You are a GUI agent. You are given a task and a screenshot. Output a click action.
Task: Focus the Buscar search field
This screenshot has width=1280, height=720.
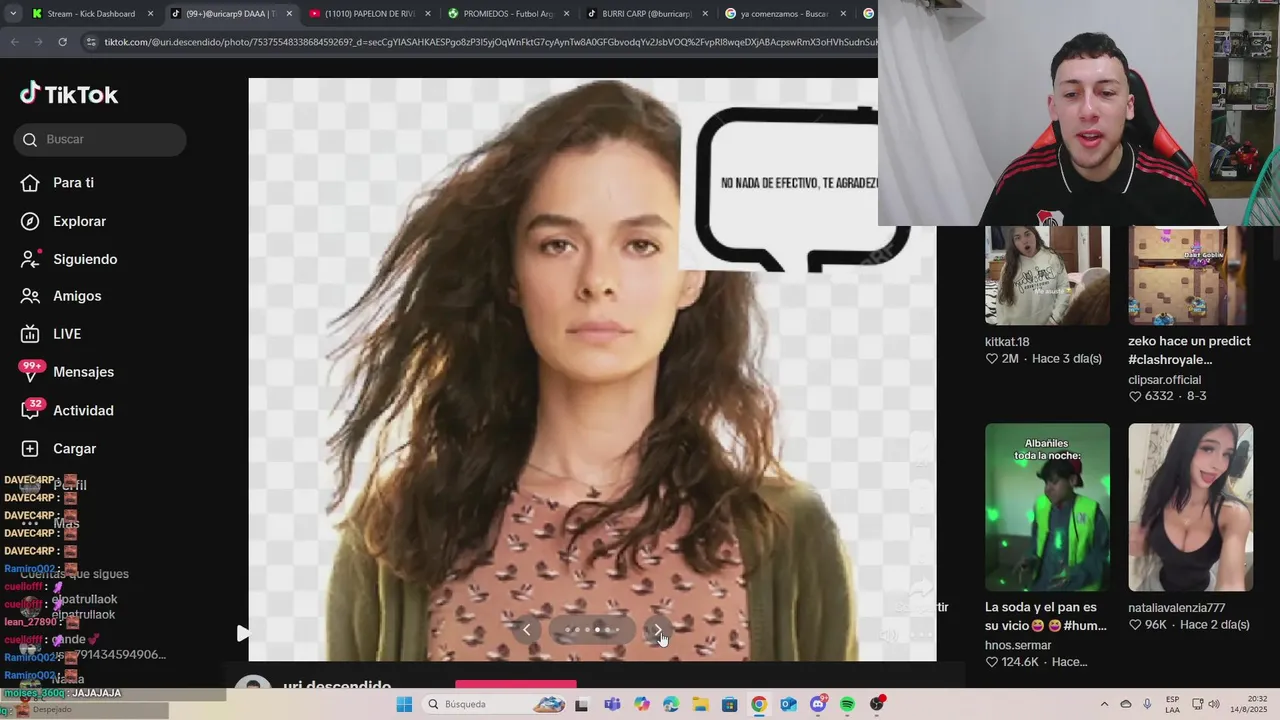tap(100, 139)
